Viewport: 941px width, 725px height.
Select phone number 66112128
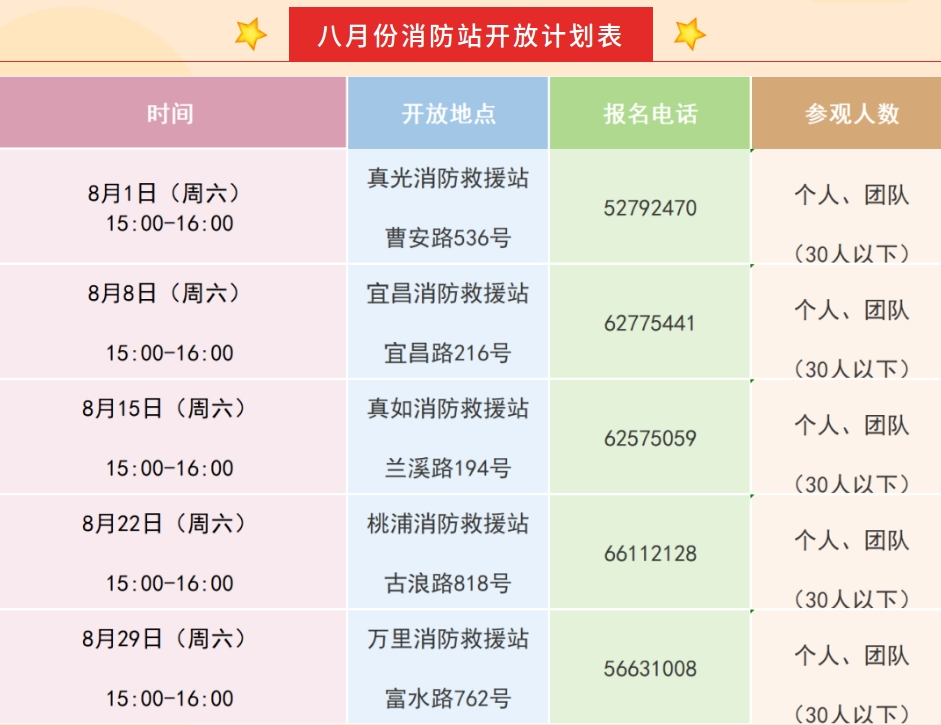click(650, 554)
